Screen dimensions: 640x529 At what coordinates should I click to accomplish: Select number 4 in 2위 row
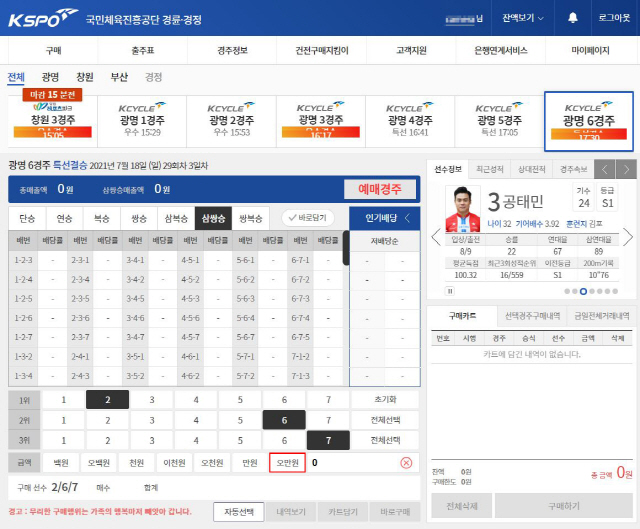pos(196,420)
